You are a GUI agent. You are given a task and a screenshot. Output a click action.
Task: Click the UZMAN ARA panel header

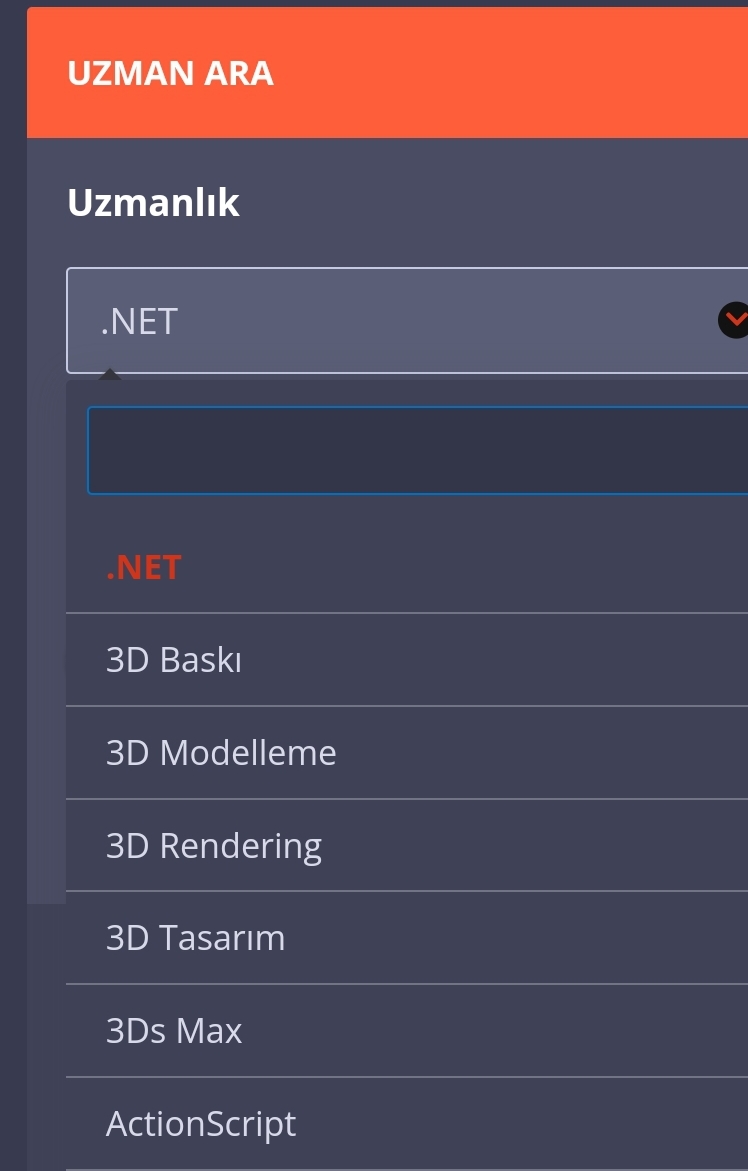click(387, 72)
